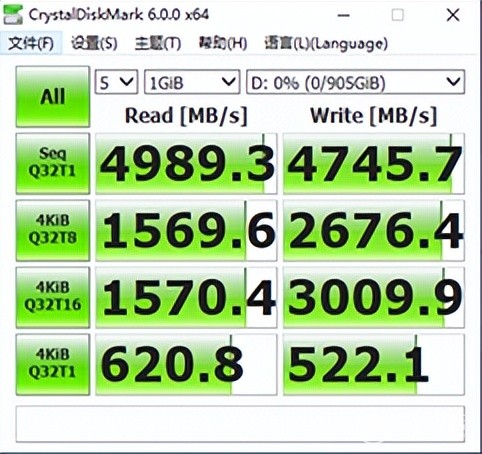Screen dimensions: 482x454
Task: Run the Seq Q32T1 test
Action: [53, 163]
